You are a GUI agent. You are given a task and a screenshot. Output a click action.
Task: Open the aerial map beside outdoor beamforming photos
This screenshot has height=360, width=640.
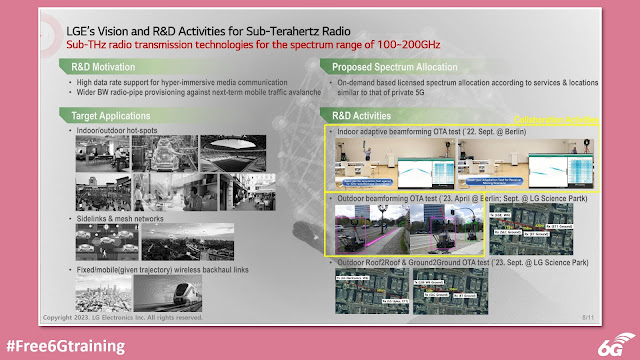pos(531,229)
